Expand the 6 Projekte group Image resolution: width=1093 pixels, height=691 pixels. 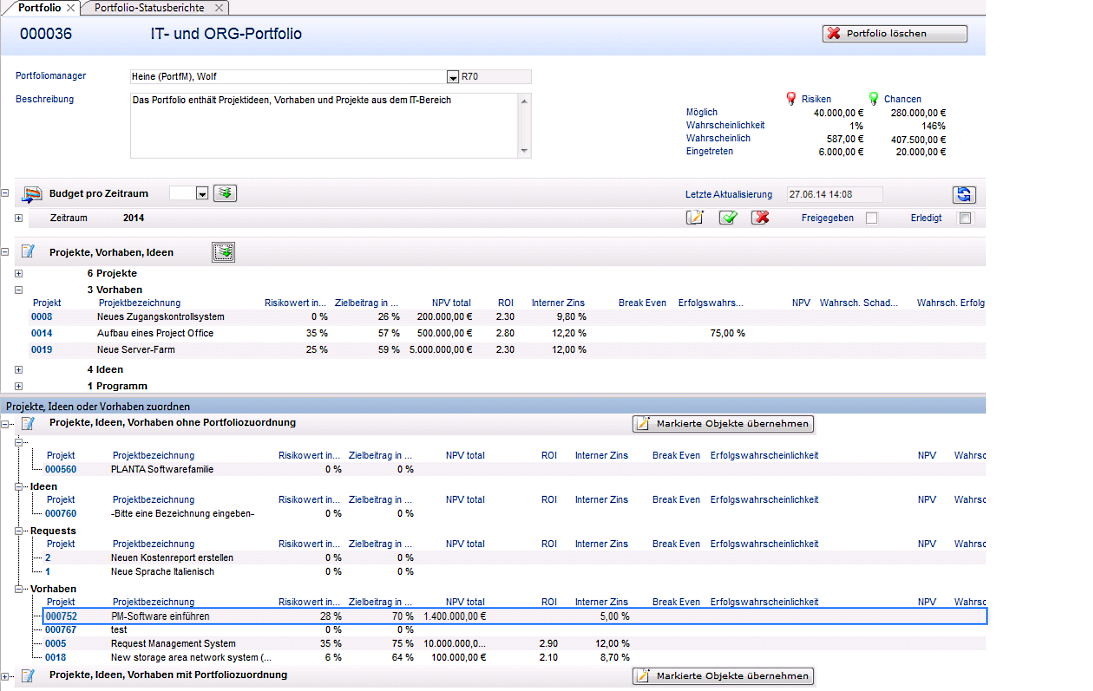(19, 273)
